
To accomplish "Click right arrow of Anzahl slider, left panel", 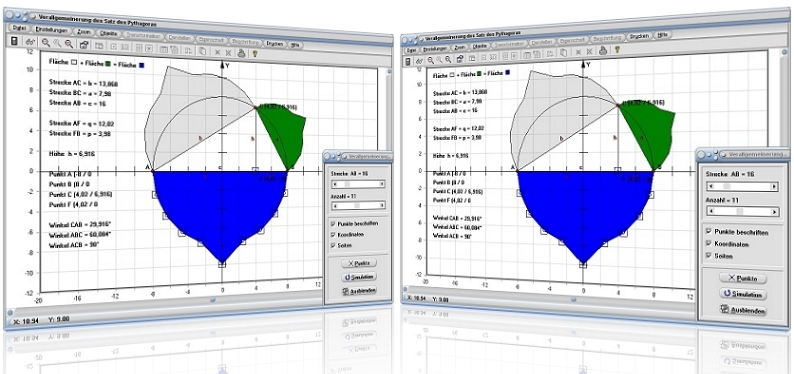I will click(x=382, y=205).
